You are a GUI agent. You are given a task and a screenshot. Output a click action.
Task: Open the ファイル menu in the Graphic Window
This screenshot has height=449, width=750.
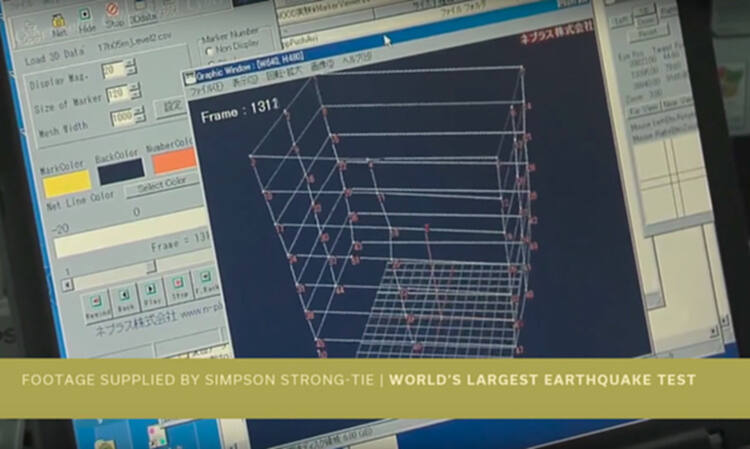coord(207,88)
